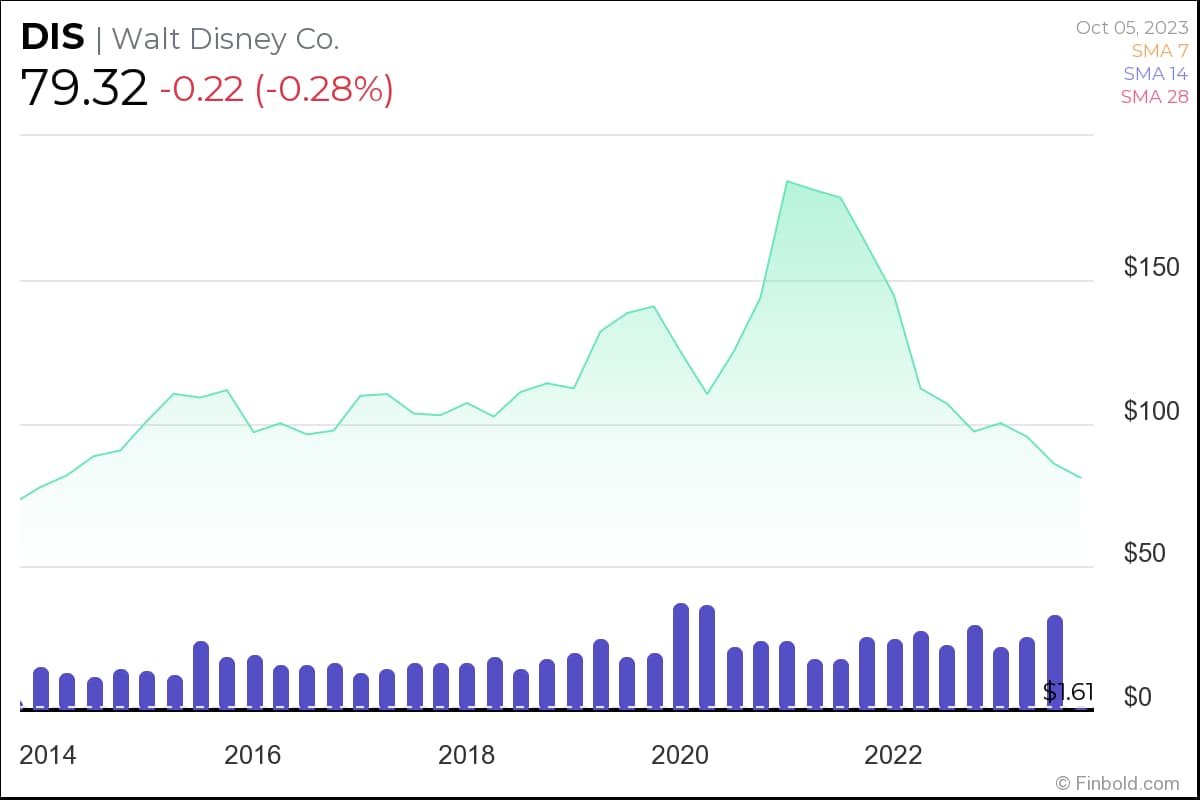The height and width of the screenshot is (800, 1200).
Task: Click the tallest volume bar at 2020
Action: click(681, 656)
